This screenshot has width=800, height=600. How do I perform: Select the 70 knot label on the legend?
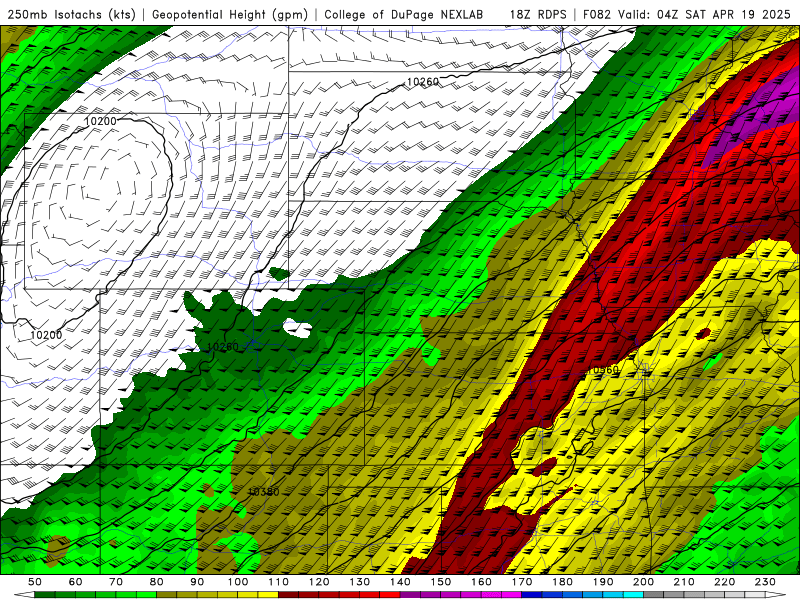(116, 582)
